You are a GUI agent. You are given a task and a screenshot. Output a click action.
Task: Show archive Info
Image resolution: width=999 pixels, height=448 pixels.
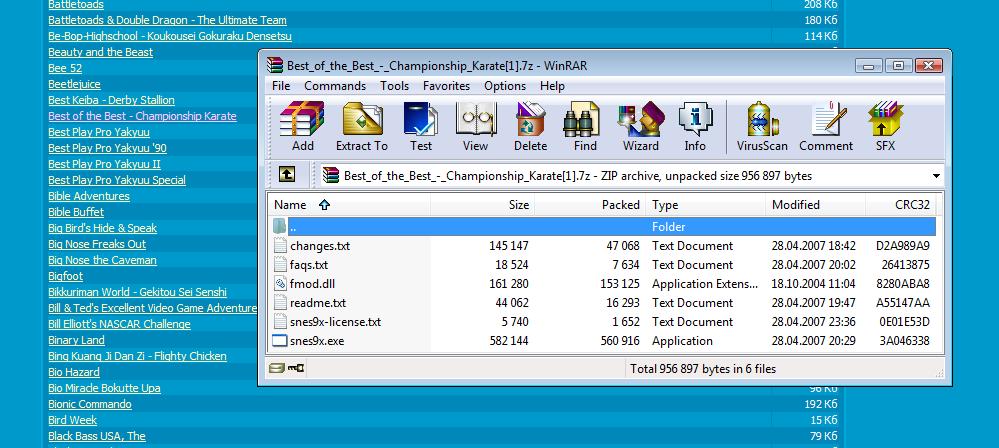[694, 127]
